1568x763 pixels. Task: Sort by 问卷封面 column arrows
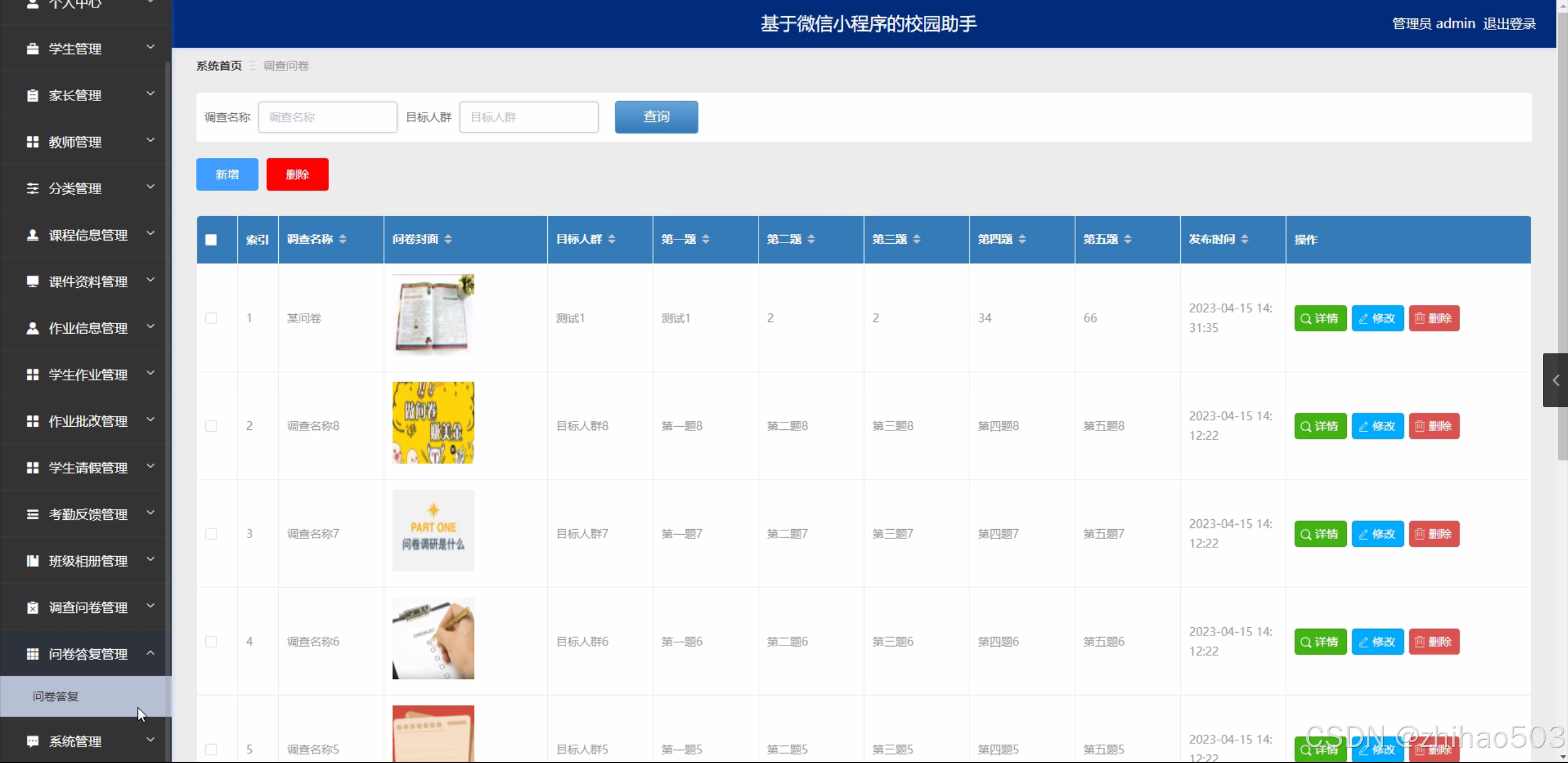coord(448,239)
